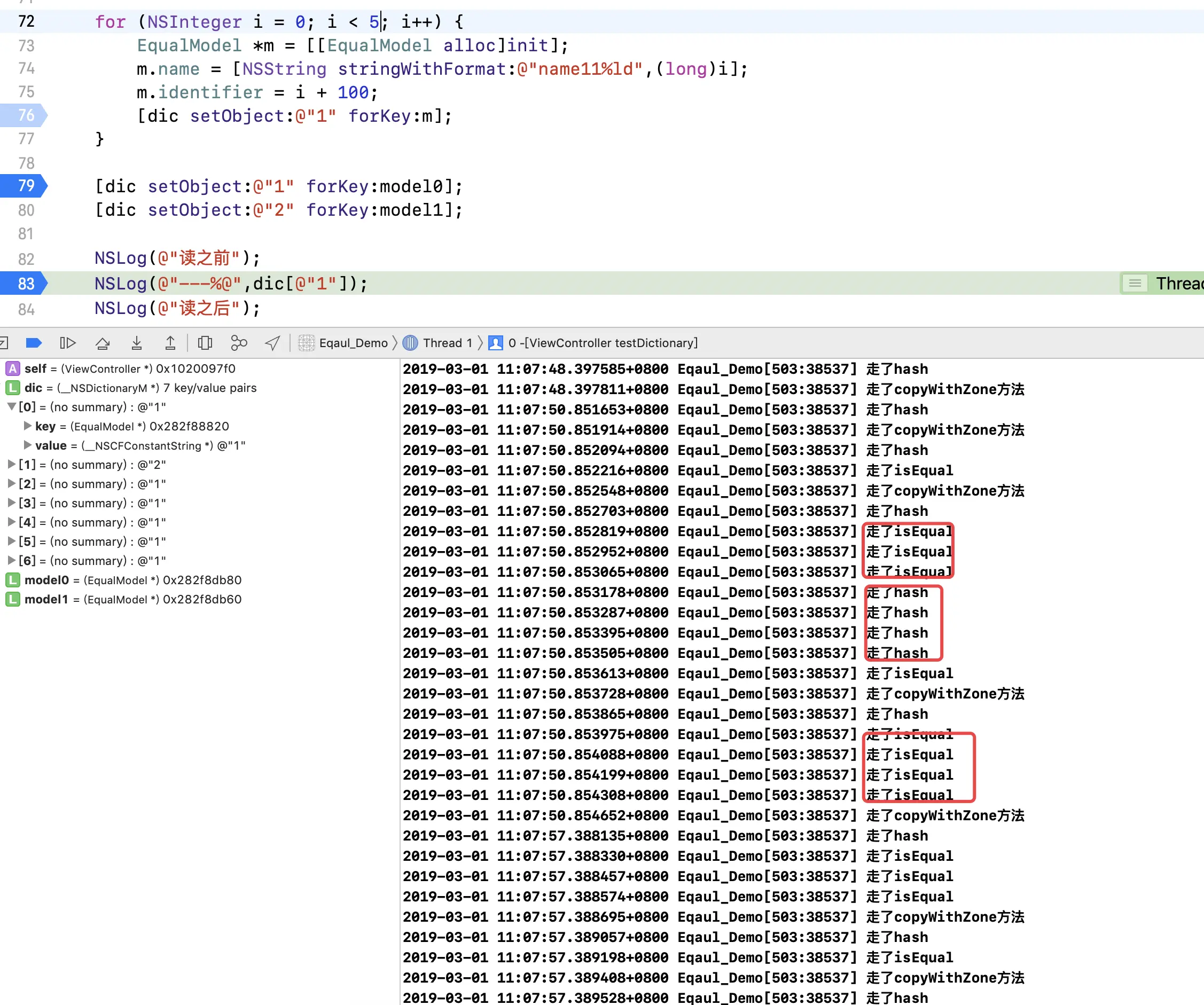Open the debug memory graph tool
The image size is (1204, 1005).
coord(239,343)
